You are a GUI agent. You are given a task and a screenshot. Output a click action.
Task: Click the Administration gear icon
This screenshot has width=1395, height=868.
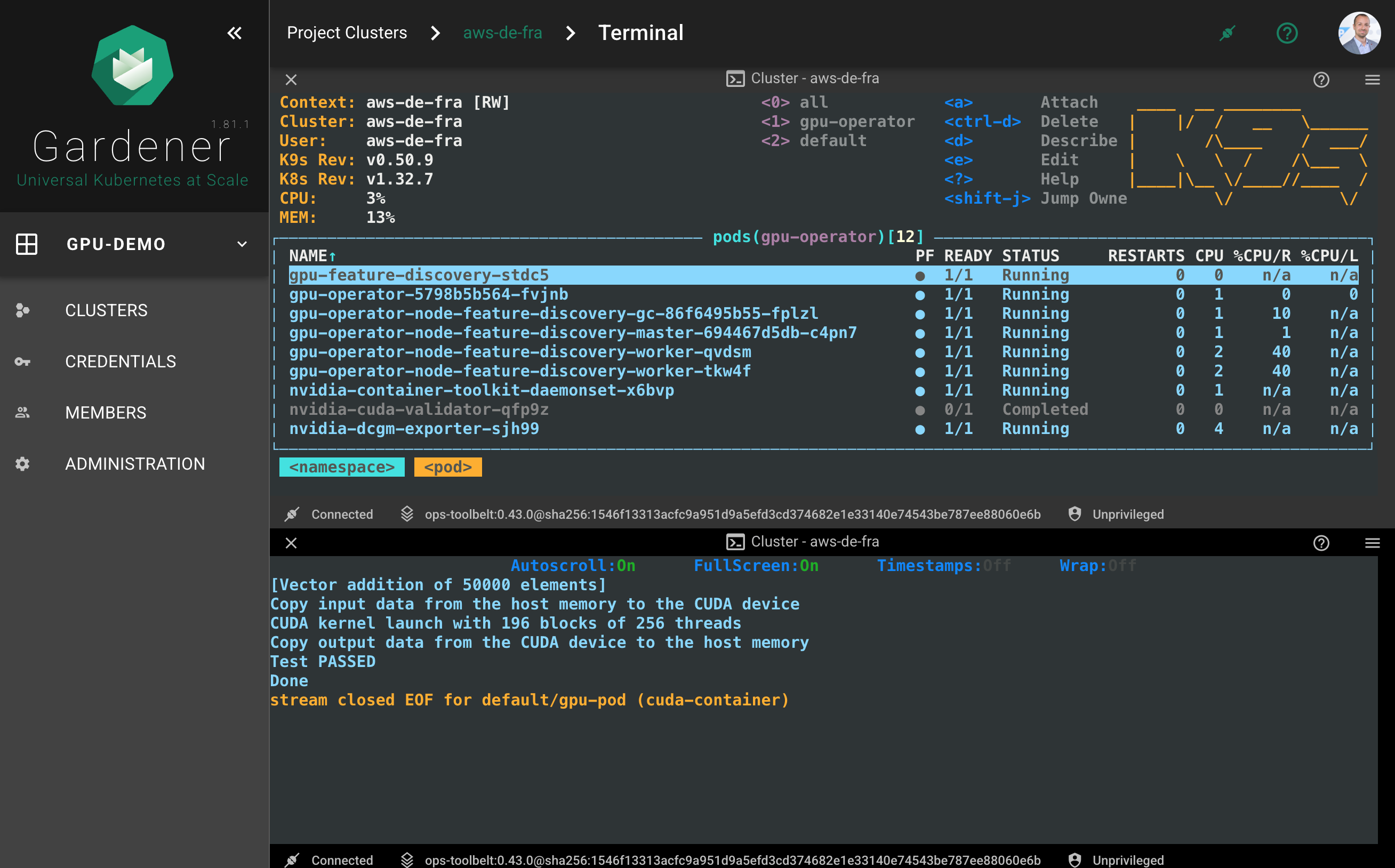point(22,464)
